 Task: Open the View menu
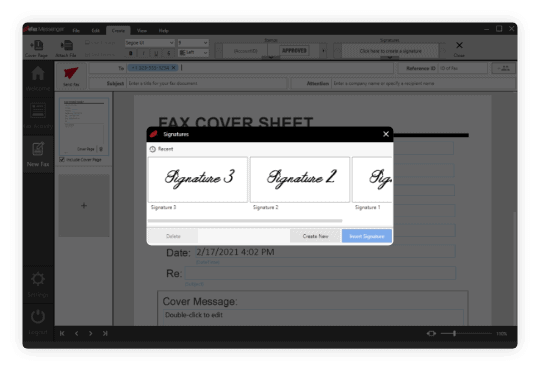(142, 31)
